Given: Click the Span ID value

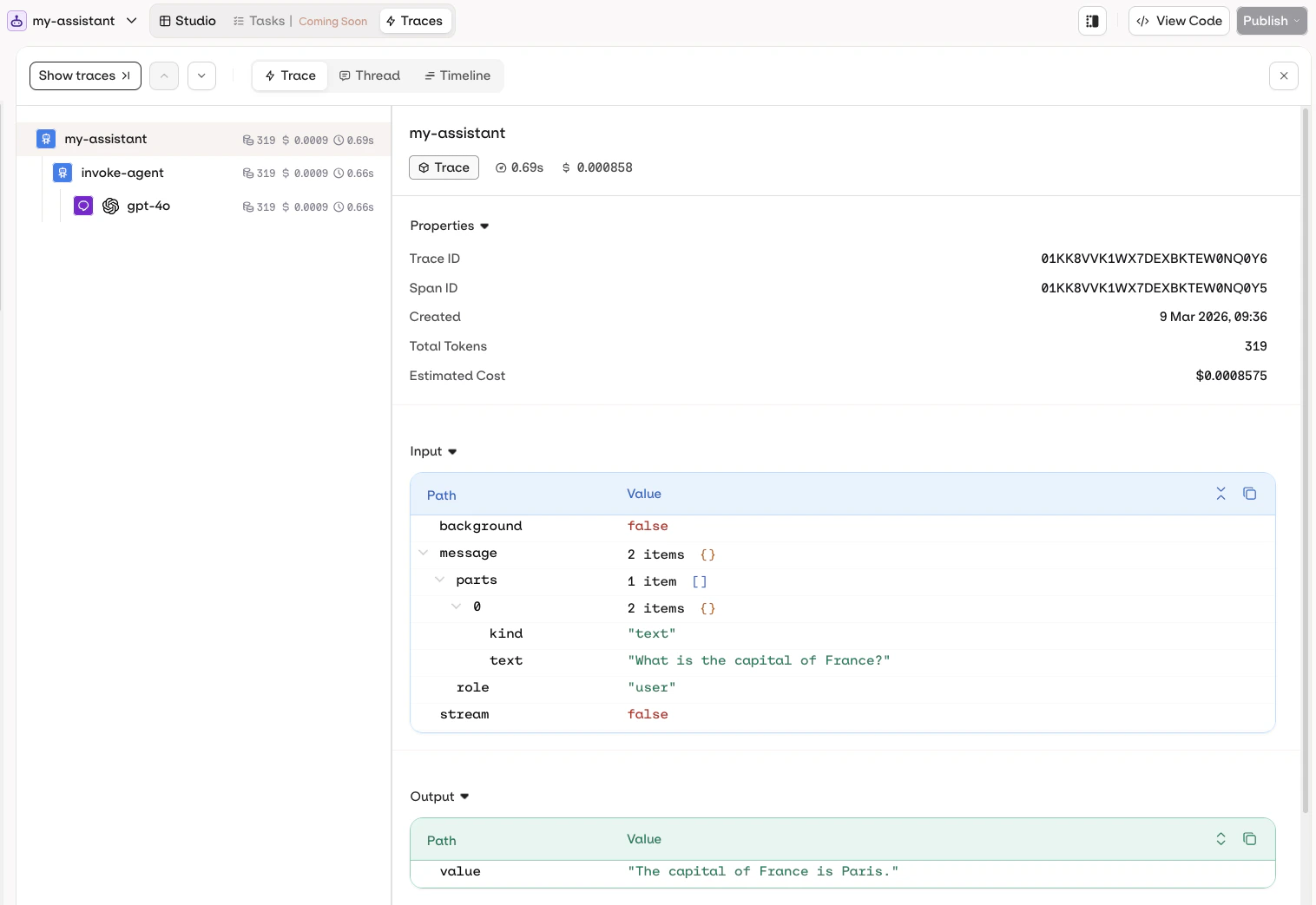Looking at the screenshot, I should point(1154,288).
